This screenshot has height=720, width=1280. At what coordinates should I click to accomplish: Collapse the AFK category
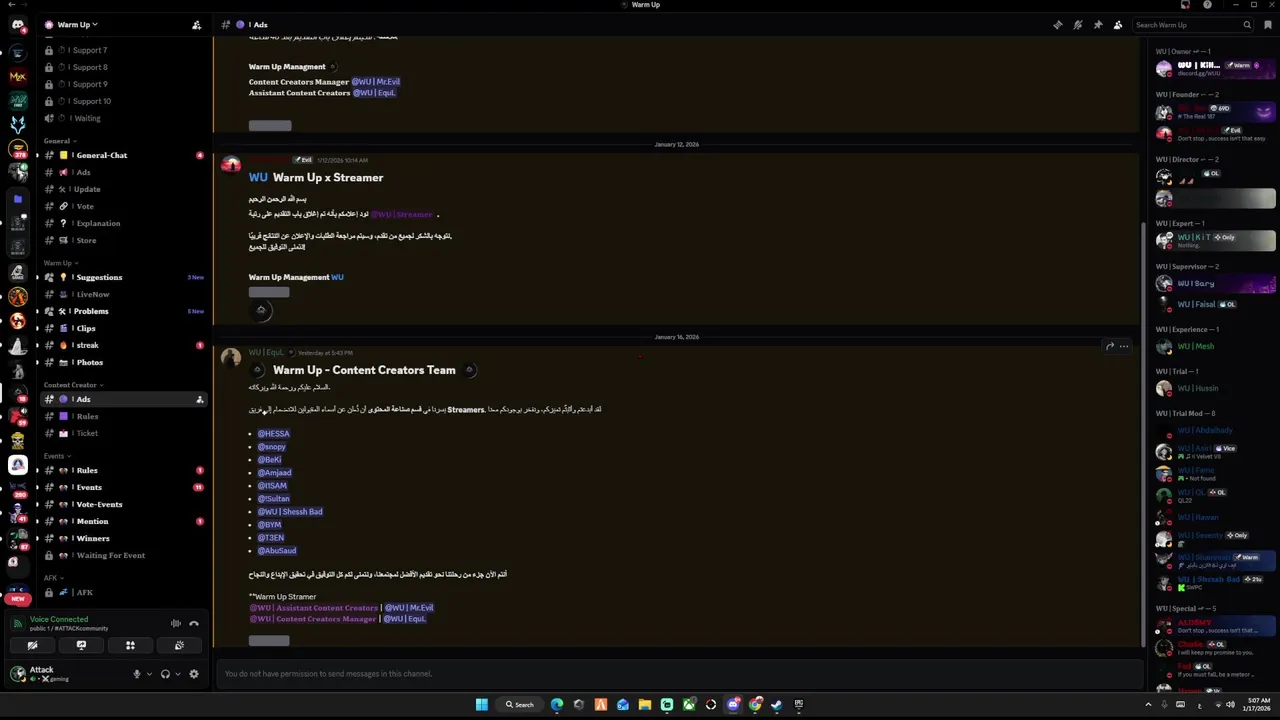[x=53, y=578]
